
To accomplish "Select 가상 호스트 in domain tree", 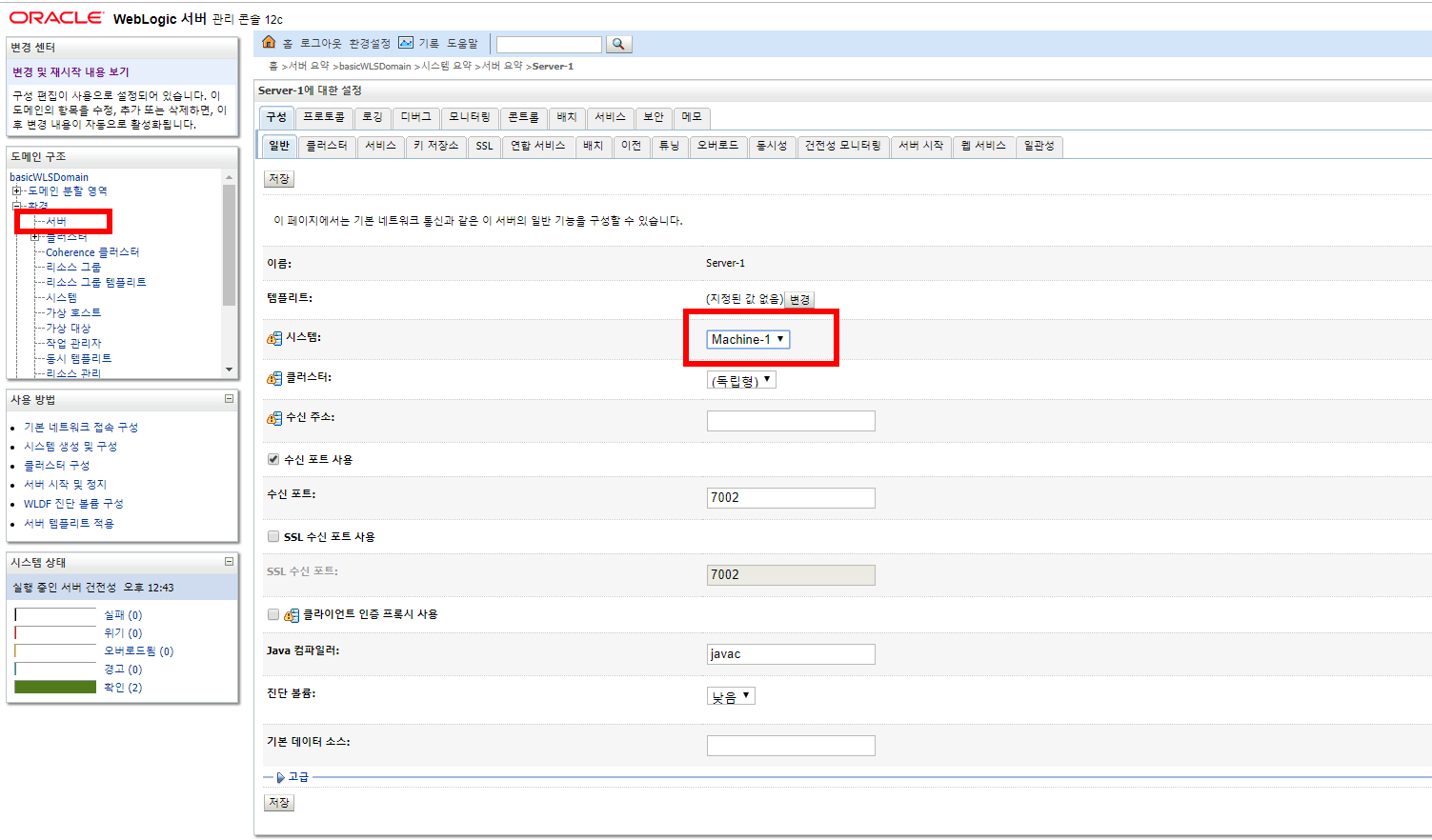I will coord(73,313).
